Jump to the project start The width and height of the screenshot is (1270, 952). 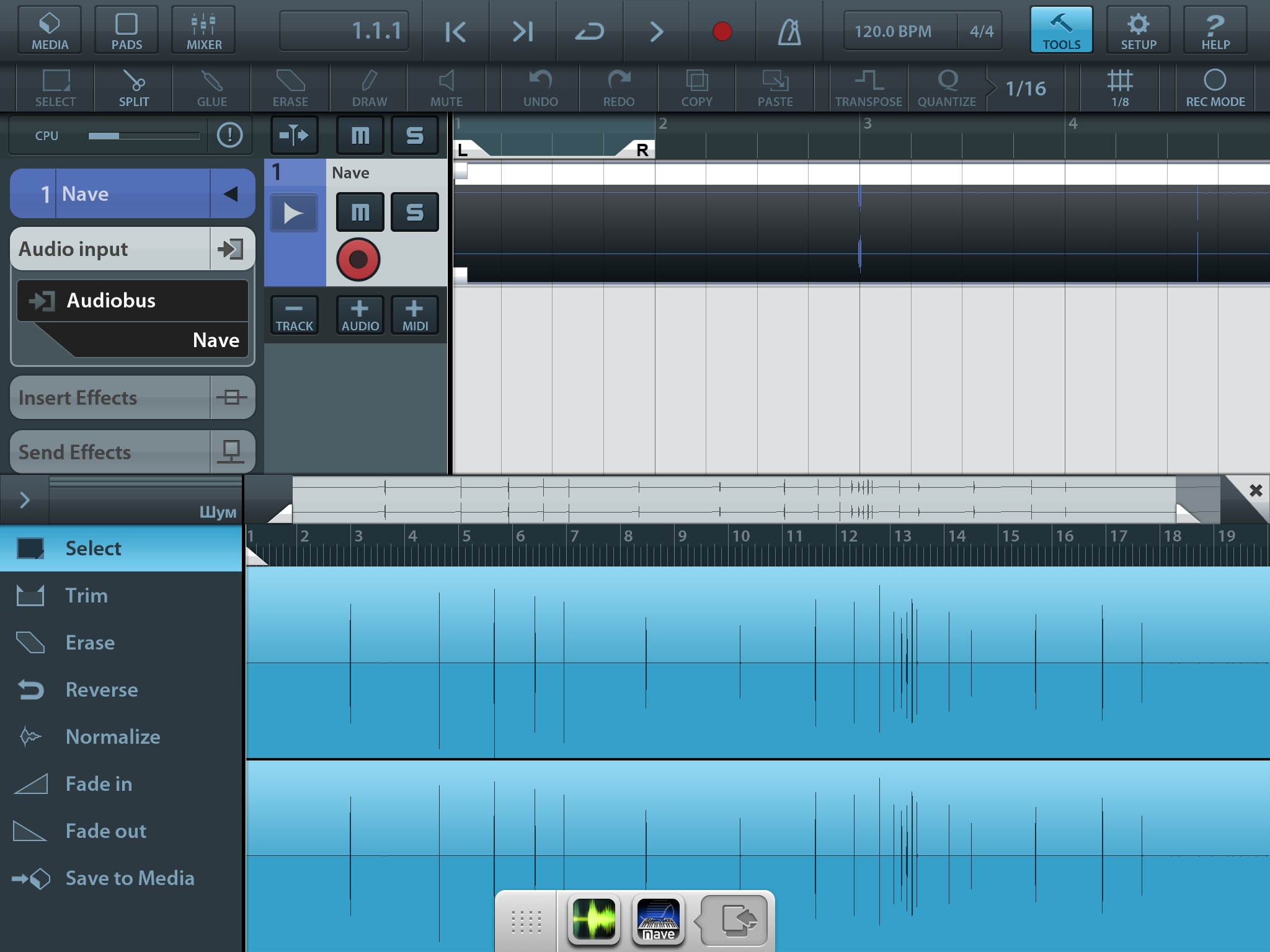pyautogui.click(x=456, y=31)
